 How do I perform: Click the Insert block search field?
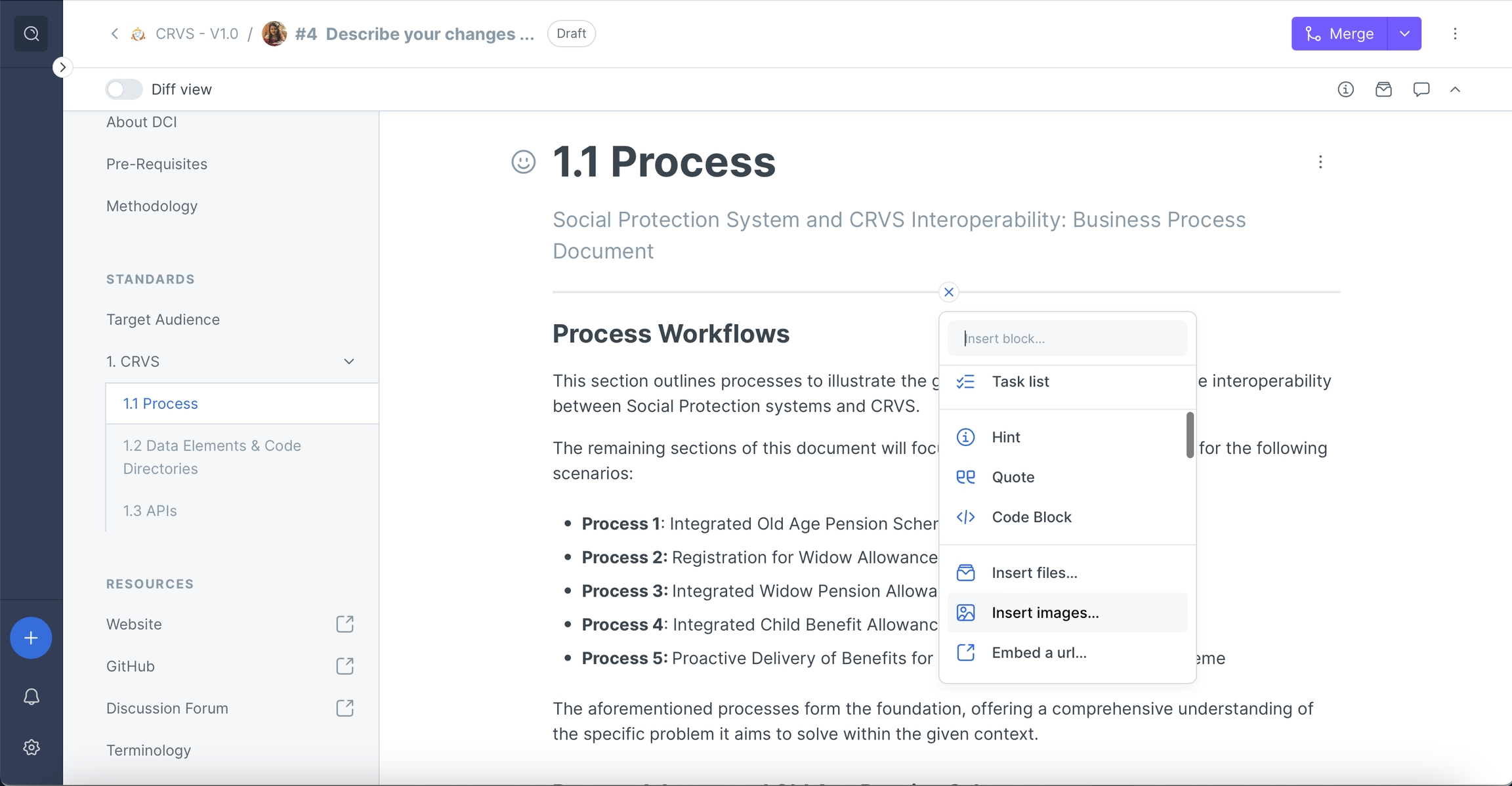point(1067,339)
